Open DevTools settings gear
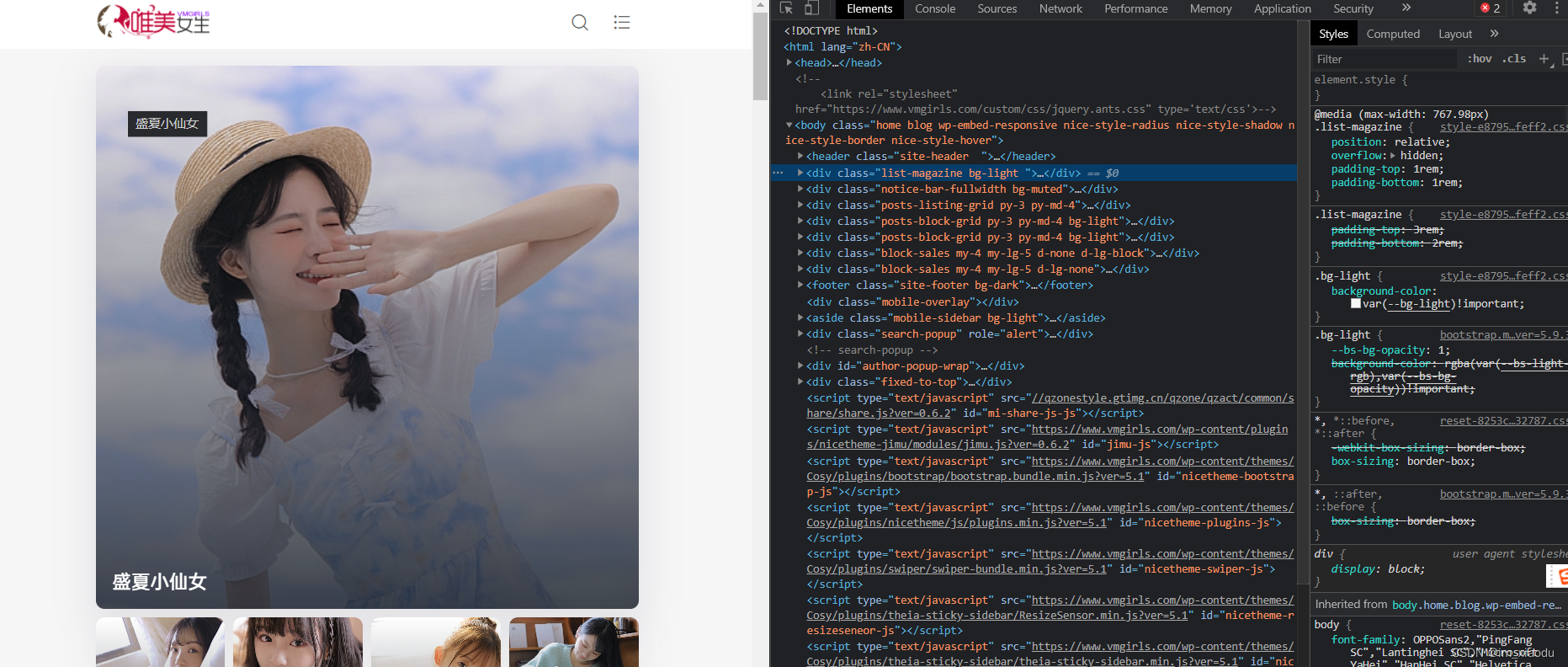Screen dimensions: 1568x667 1530,8
